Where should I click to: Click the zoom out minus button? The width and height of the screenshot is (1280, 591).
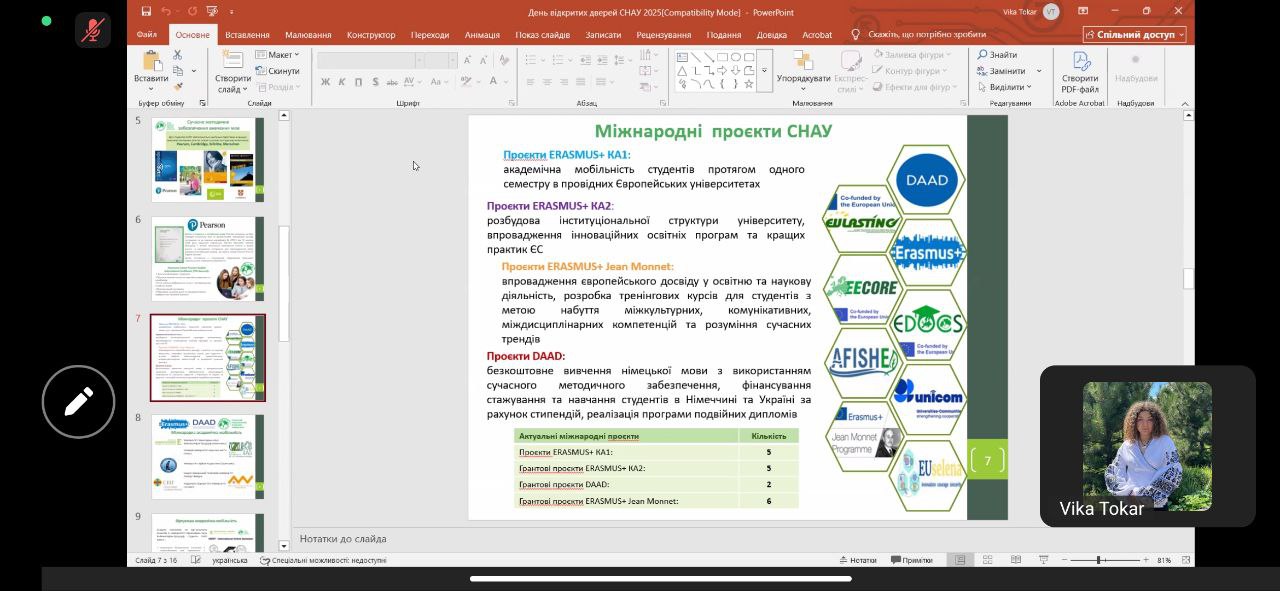[1064, 560]
